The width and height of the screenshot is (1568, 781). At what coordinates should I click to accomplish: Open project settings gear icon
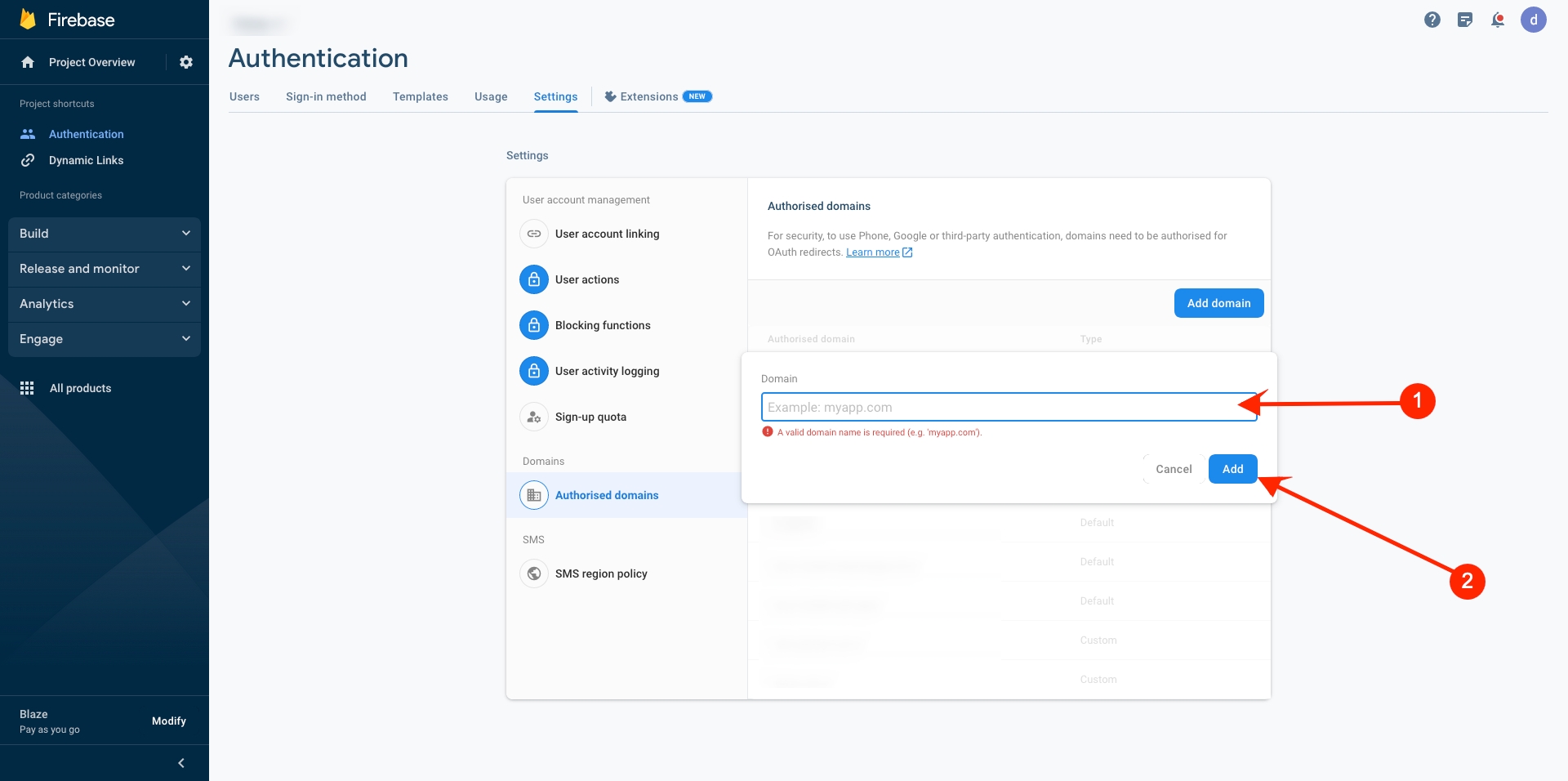(x=186, y=62)
